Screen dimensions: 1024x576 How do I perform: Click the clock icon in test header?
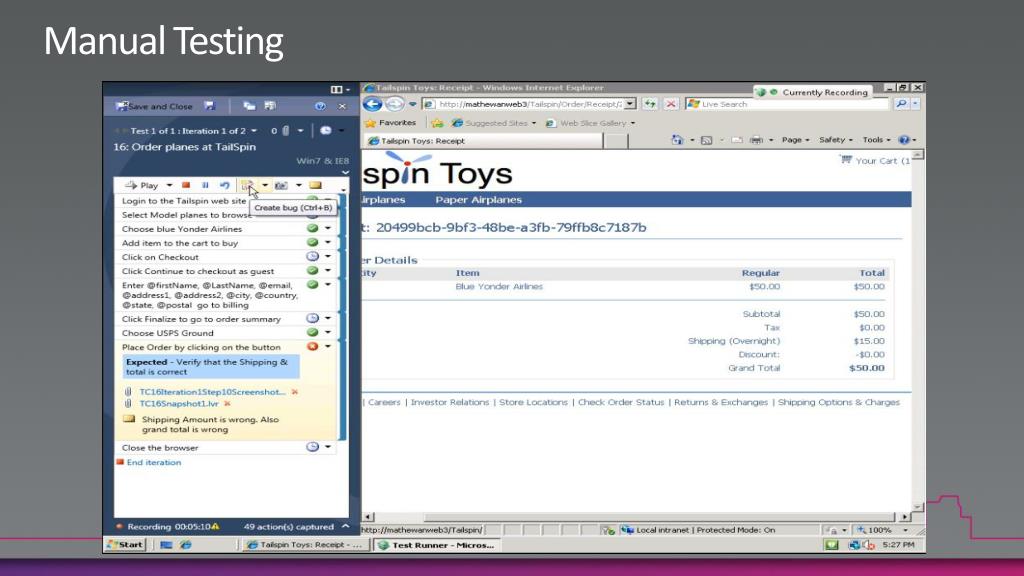pos(325,131)
